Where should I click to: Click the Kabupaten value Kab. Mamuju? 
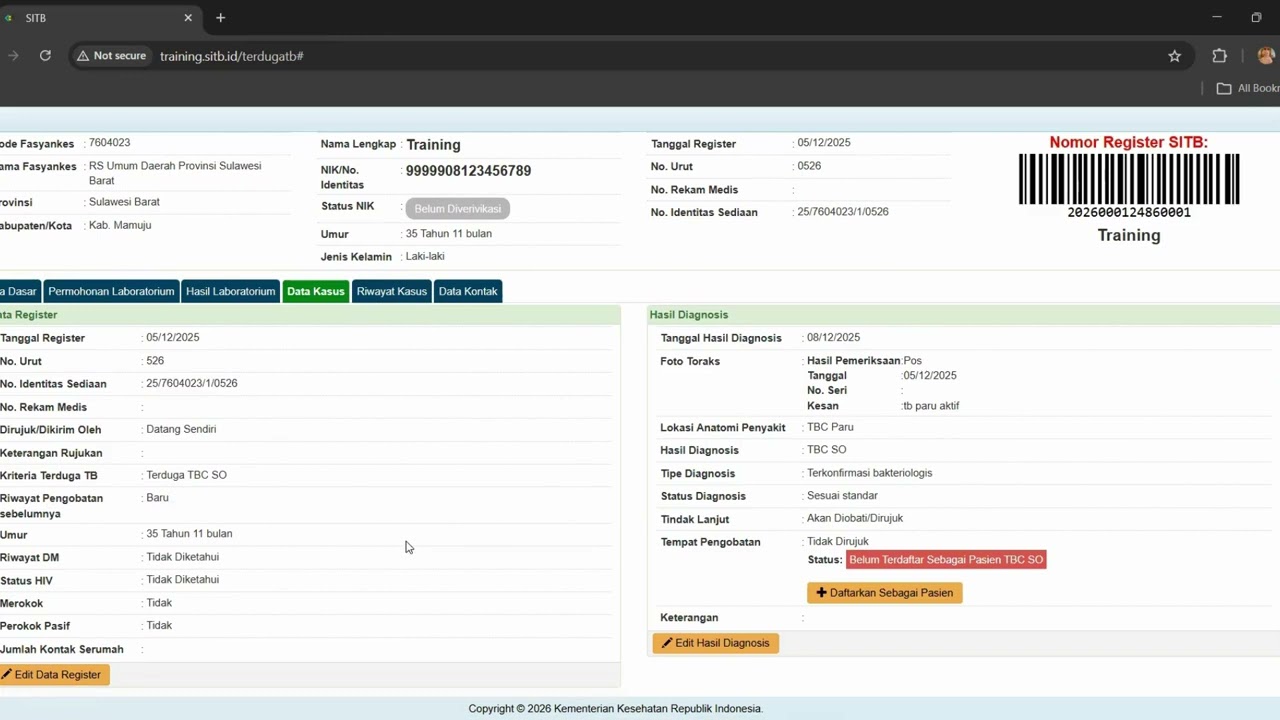[120, 225]
